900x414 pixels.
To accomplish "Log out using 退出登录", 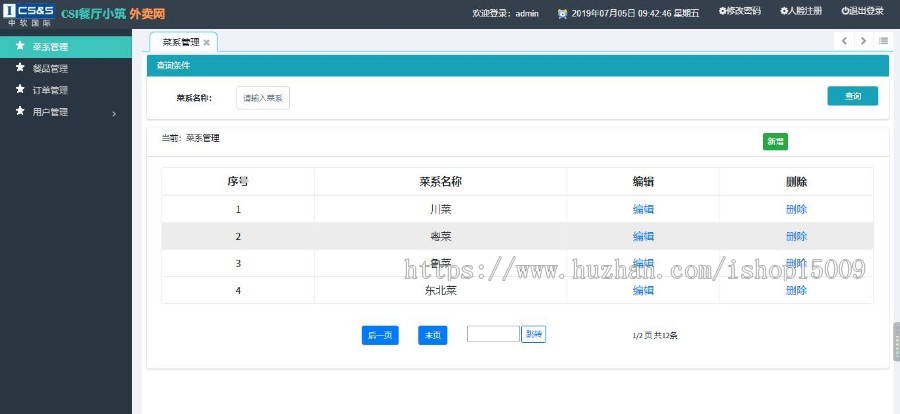I will pos(863,12).
